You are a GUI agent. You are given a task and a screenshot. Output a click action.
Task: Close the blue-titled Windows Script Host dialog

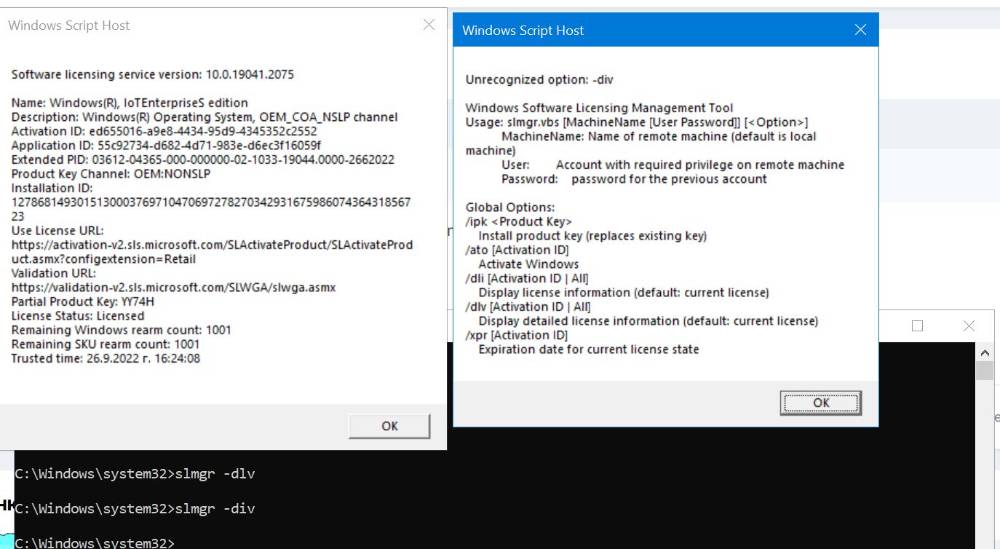pos(860,30)
